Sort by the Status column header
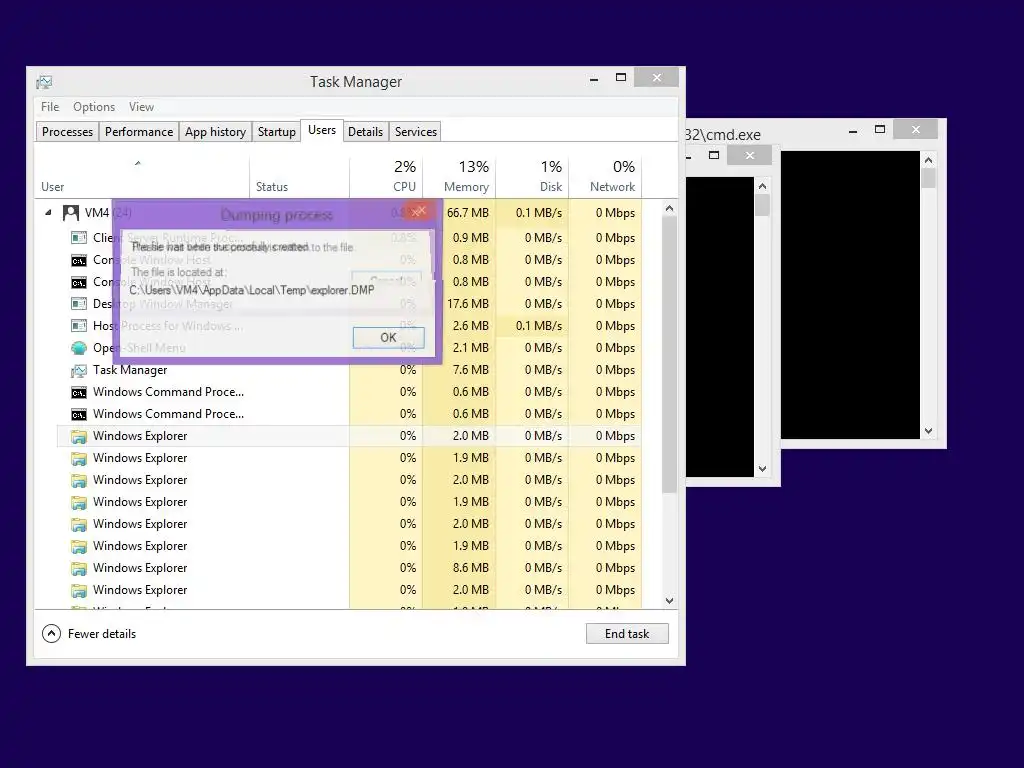 point(299,178)
